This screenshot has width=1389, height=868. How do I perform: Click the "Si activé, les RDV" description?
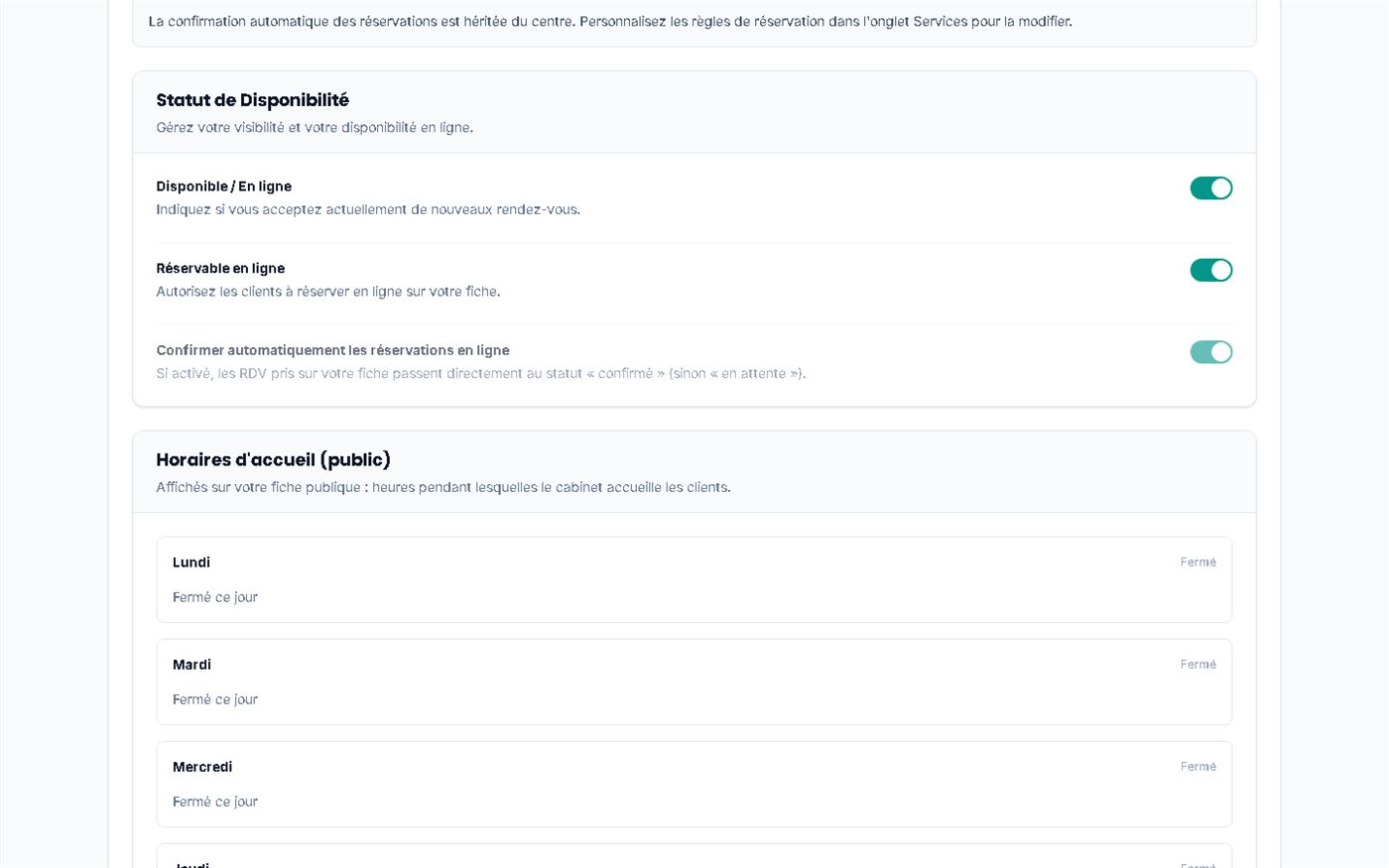[x=481, y=374]
